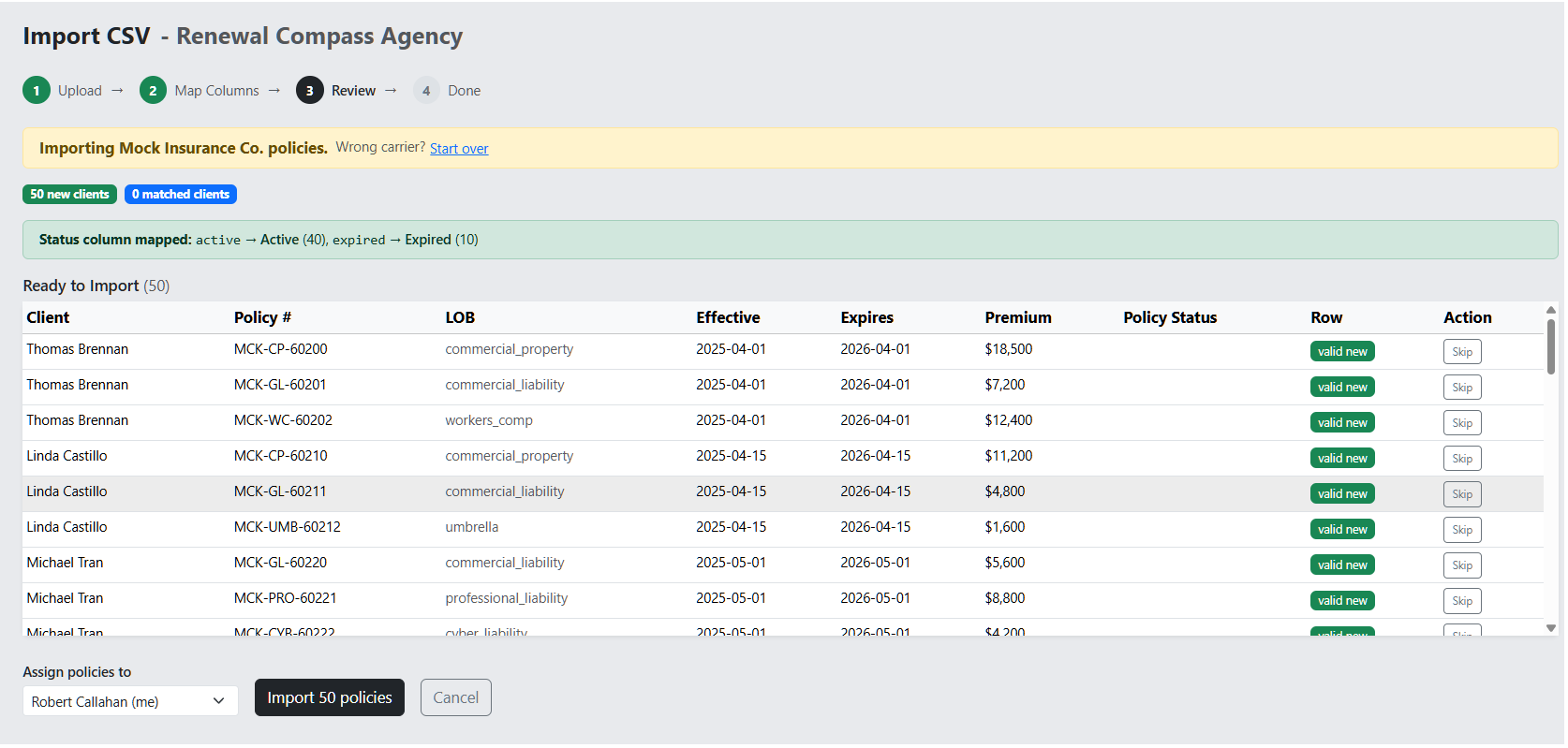Go back to Upload step label
Screen dimensions: 1568x748
point(80,91)
